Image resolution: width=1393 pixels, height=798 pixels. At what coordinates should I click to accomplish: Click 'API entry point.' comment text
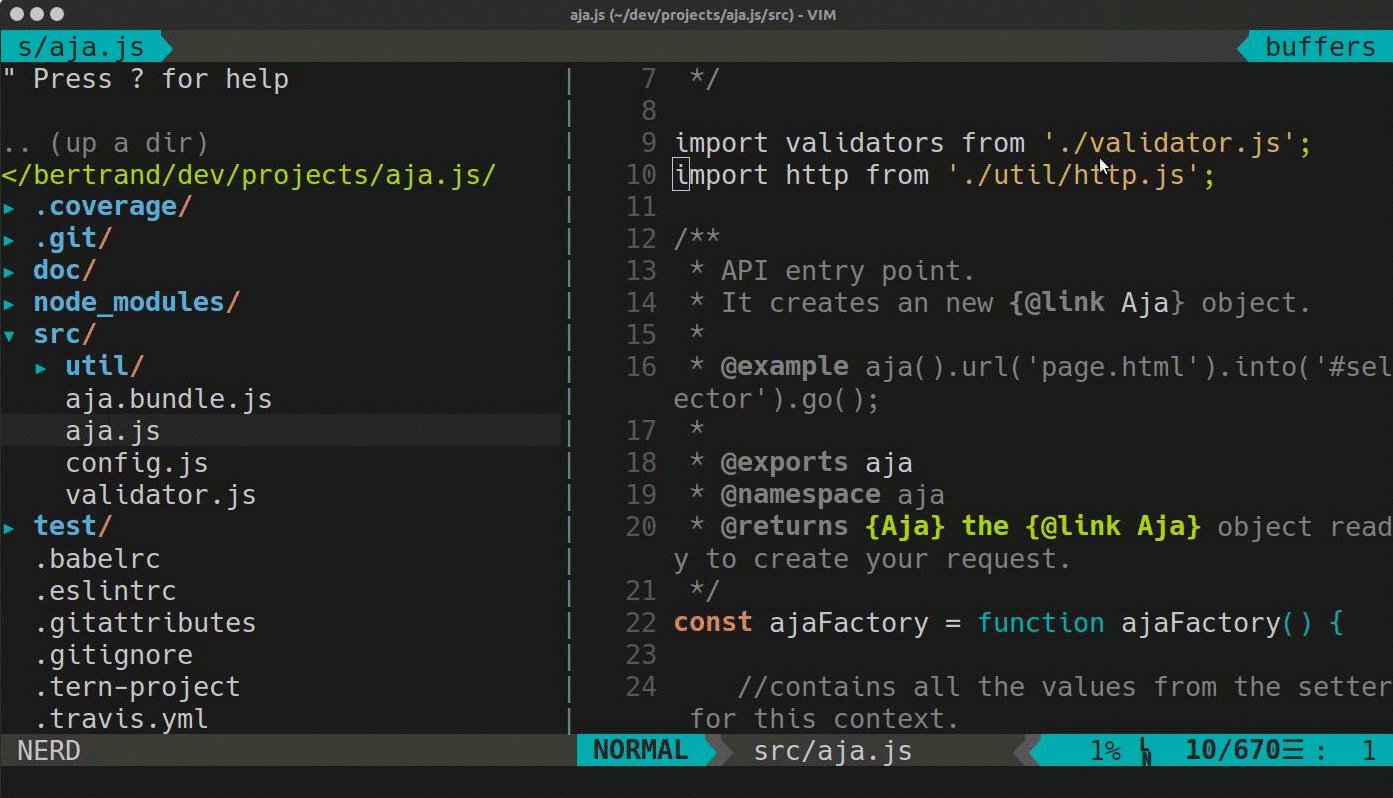tap(848, 271)
